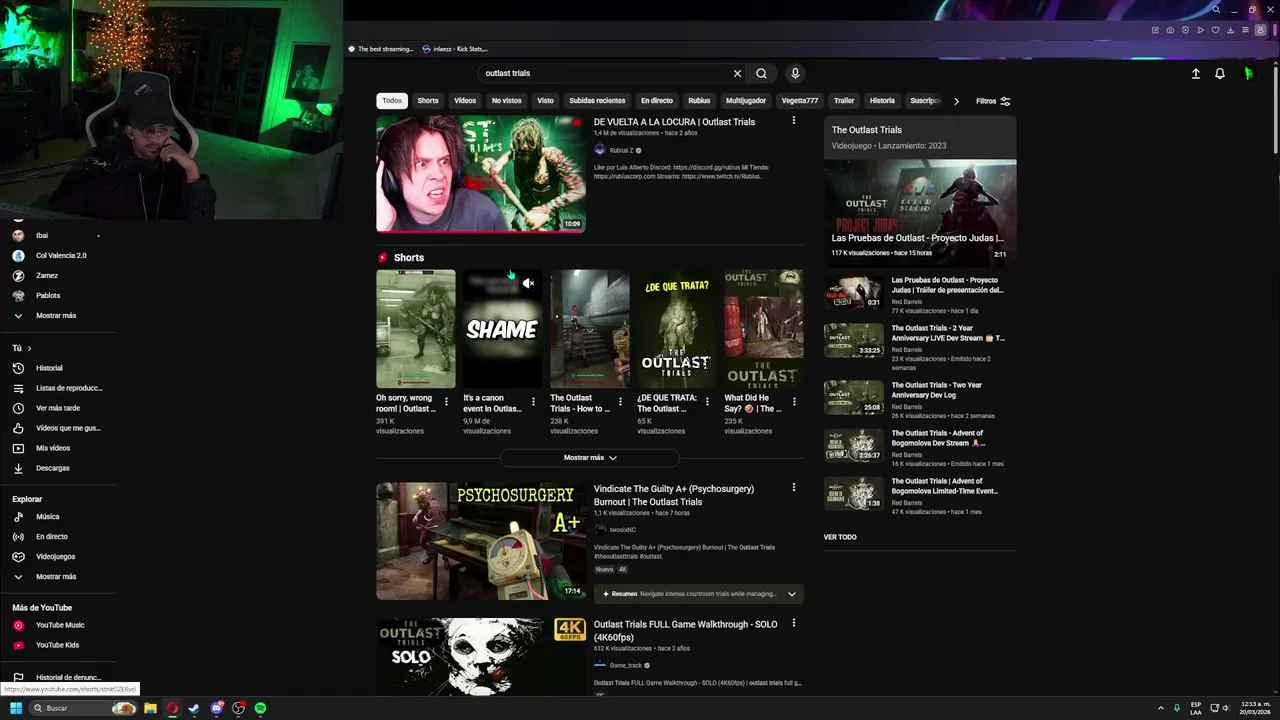Image resolution: width=1280 pixels, height=720 pixels.
Task: Open options for Oh sorry, wrong room short
Action: [445, 402]
